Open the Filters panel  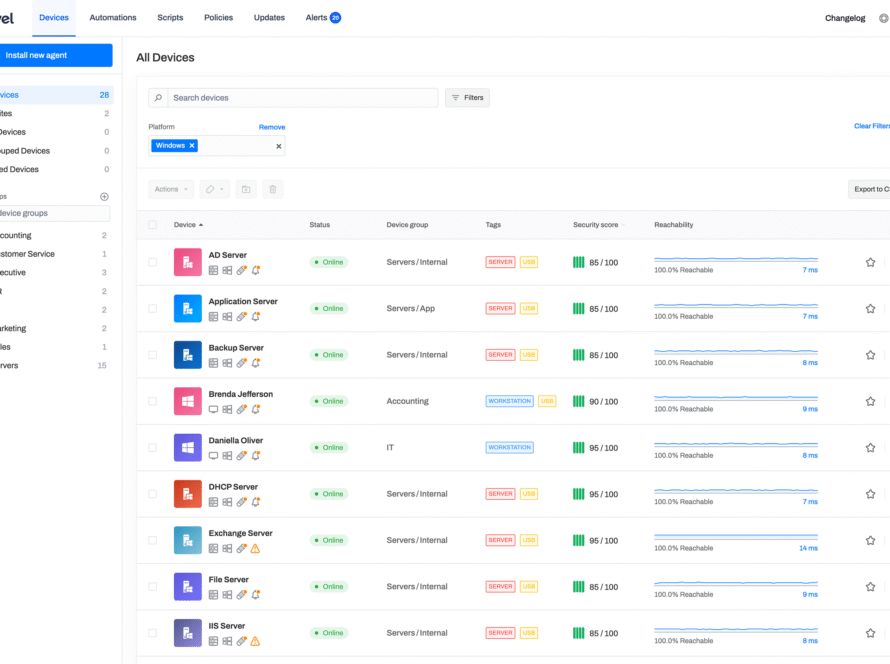[x=466, y=97]
